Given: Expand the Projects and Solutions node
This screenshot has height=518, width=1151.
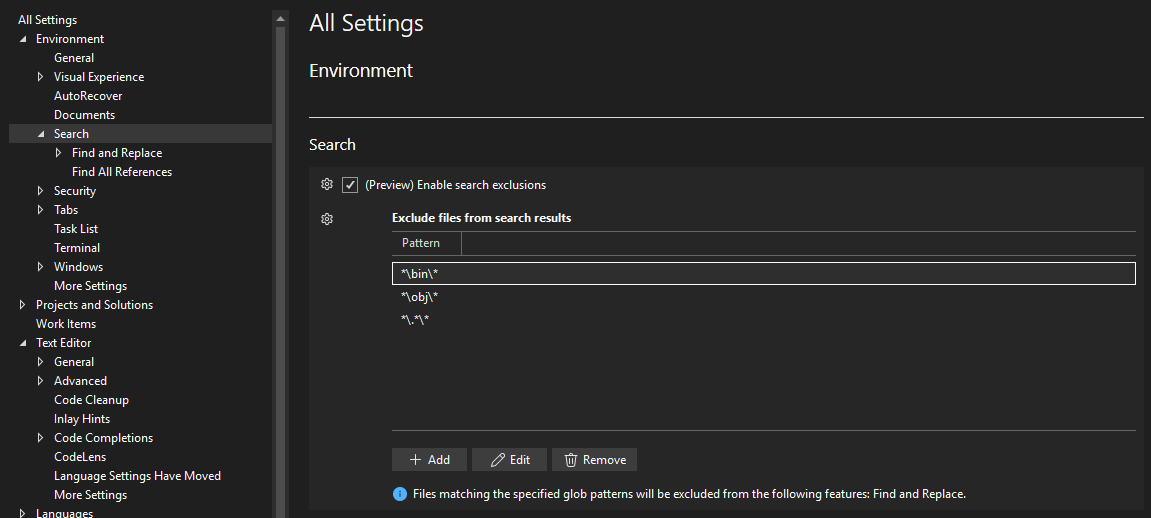Looking at the screenshot, I should click(x=23, y=305).
